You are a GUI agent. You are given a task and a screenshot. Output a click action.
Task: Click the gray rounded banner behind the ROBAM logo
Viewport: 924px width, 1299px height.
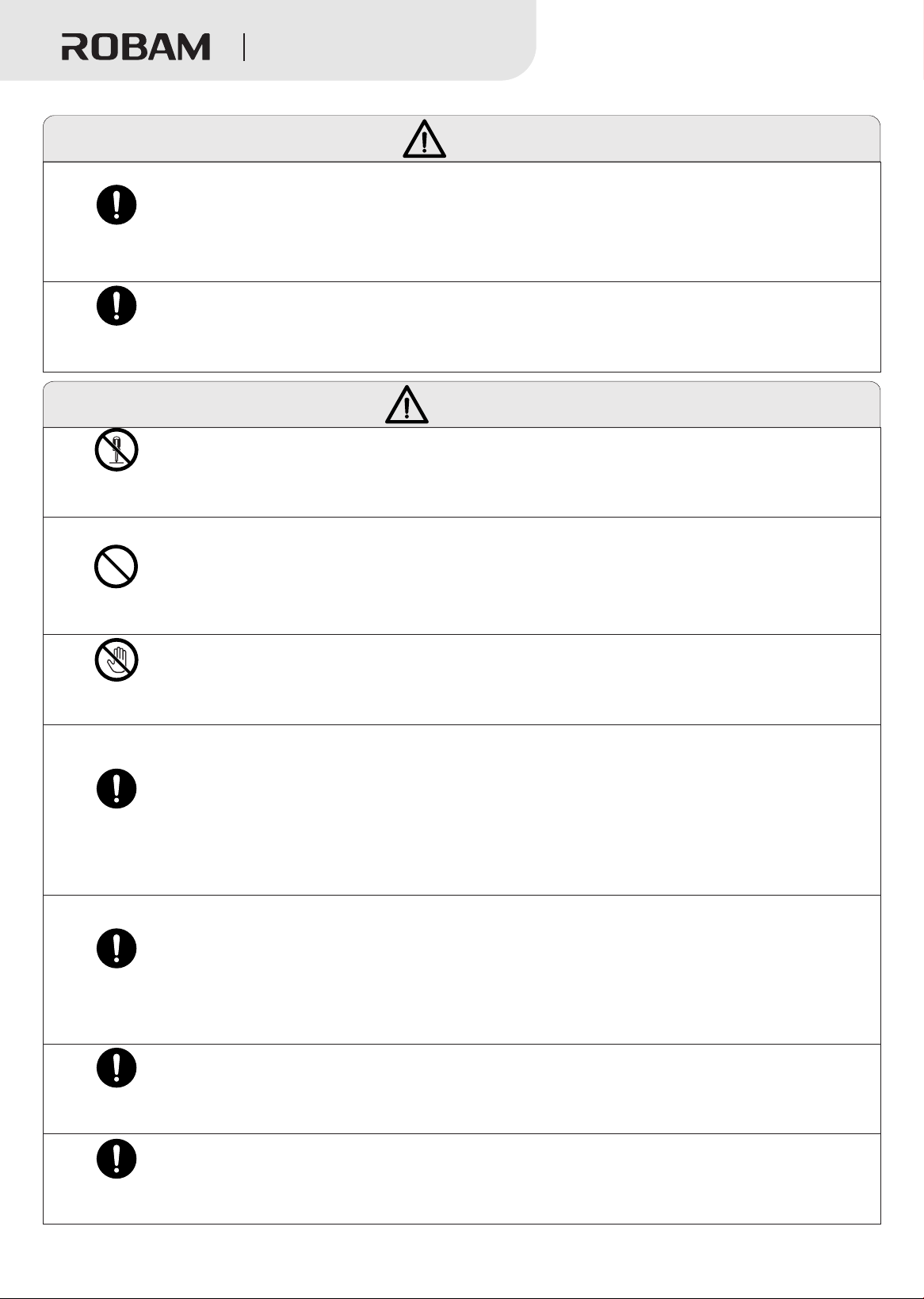268,40
